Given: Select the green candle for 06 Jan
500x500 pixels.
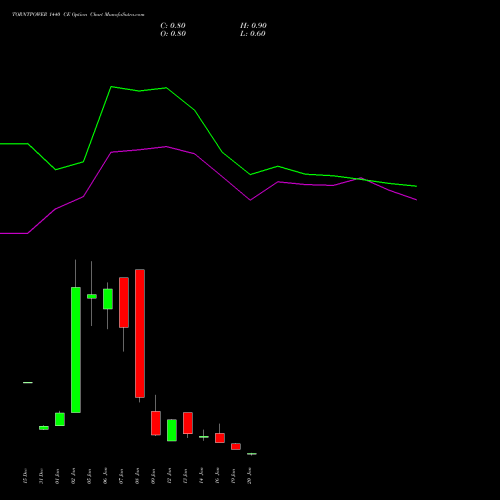Looking at the screenshot, I should tap(108, 299).
